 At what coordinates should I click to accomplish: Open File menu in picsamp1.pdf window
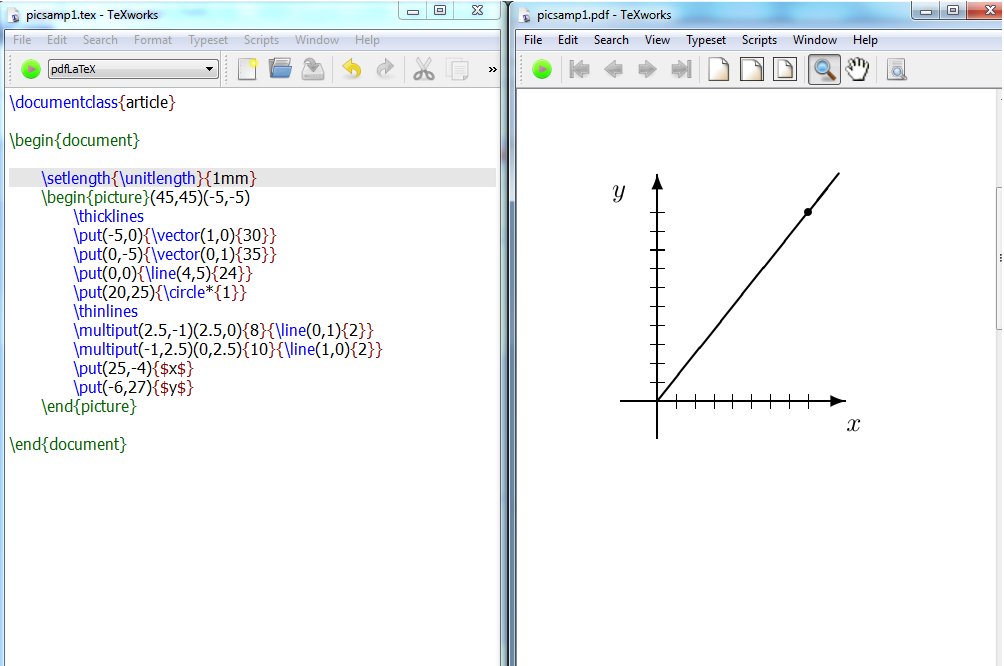pos(533,40)
